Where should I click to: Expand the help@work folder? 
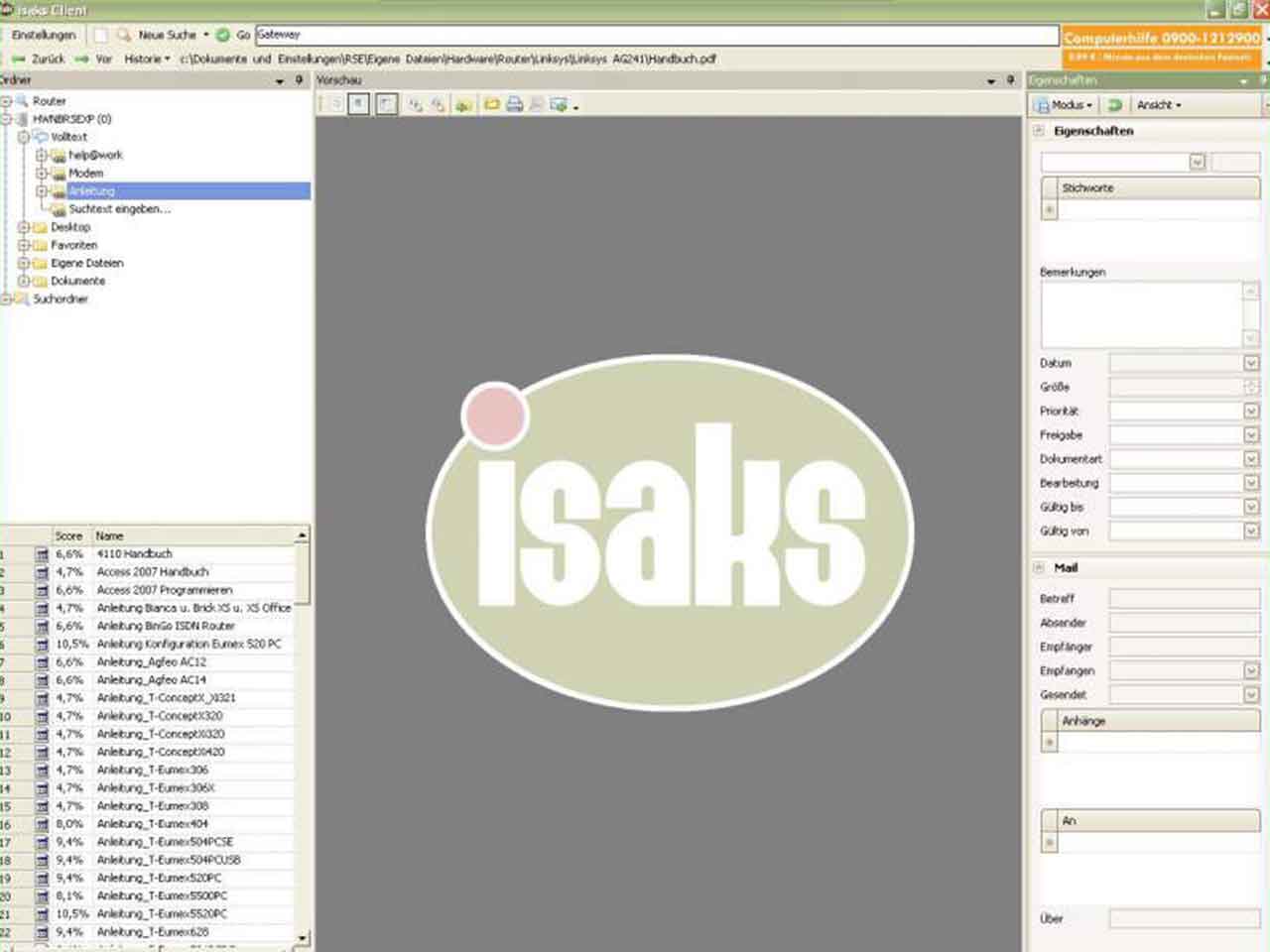point(42,155)
